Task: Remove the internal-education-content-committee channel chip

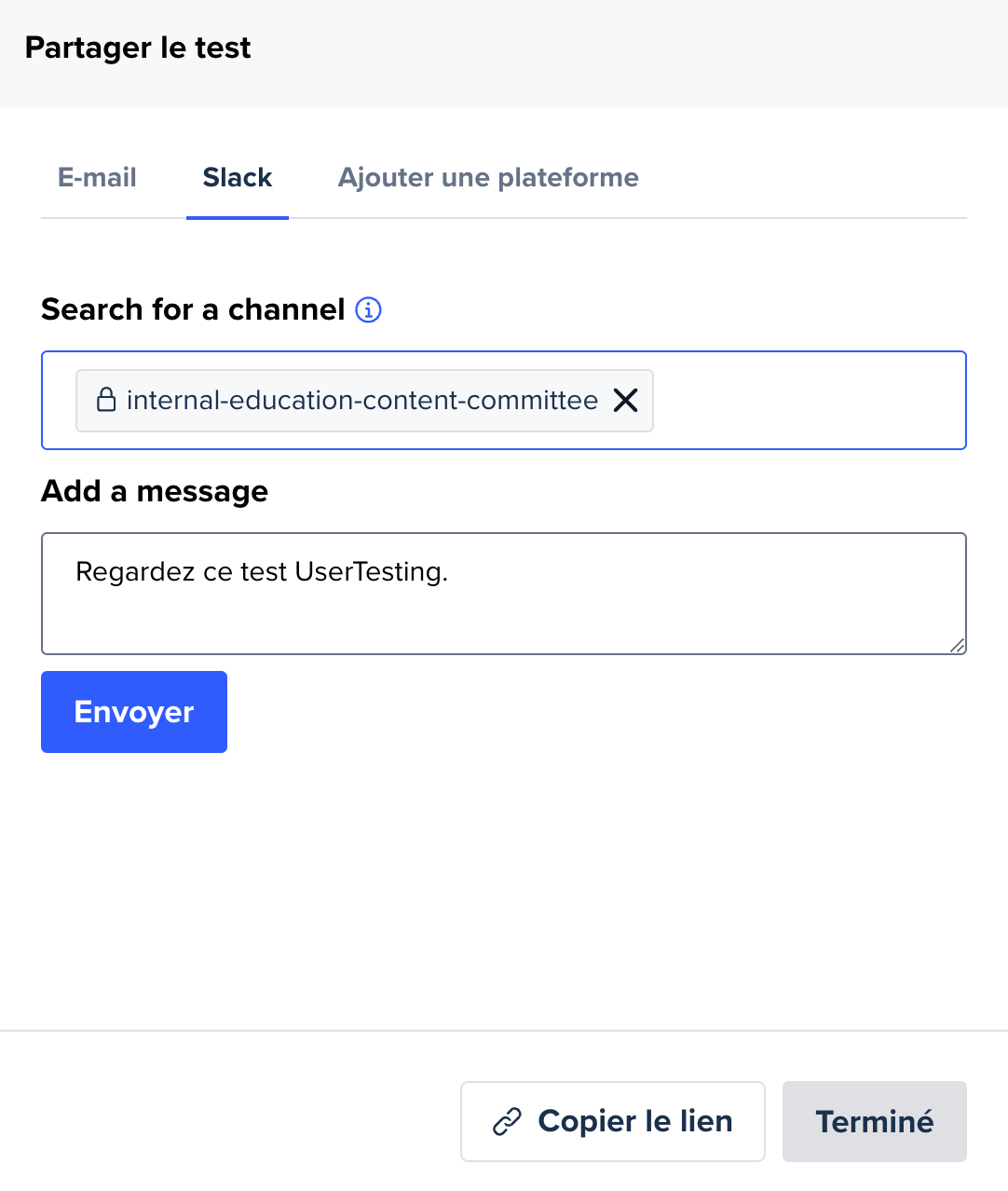Action: [626, 401]
